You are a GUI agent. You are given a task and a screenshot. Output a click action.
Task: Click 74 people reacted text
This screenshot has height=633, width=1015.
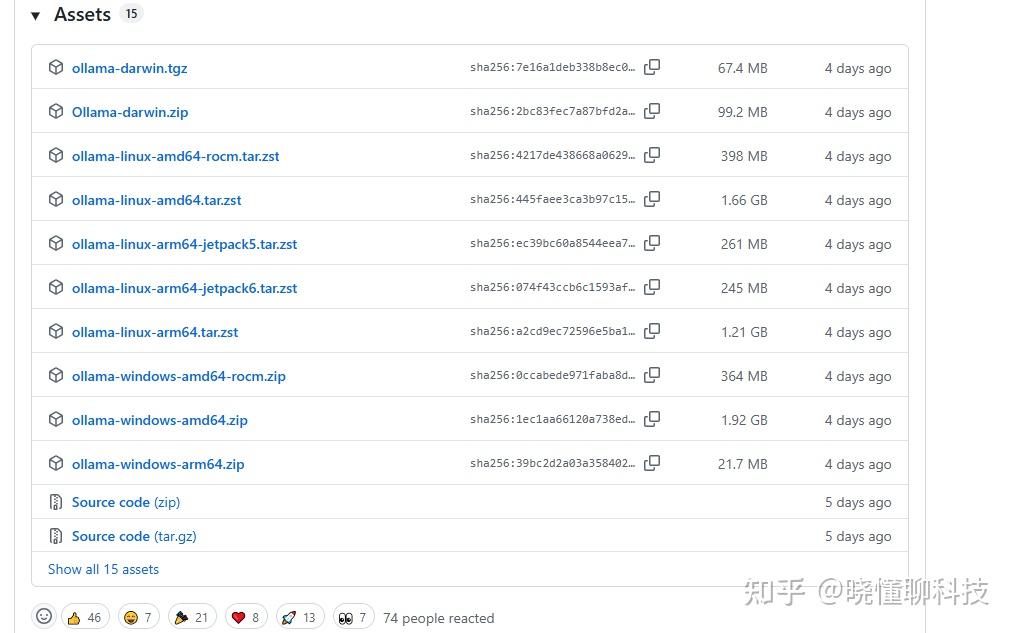pyautogui.click(x=438, y=618)
